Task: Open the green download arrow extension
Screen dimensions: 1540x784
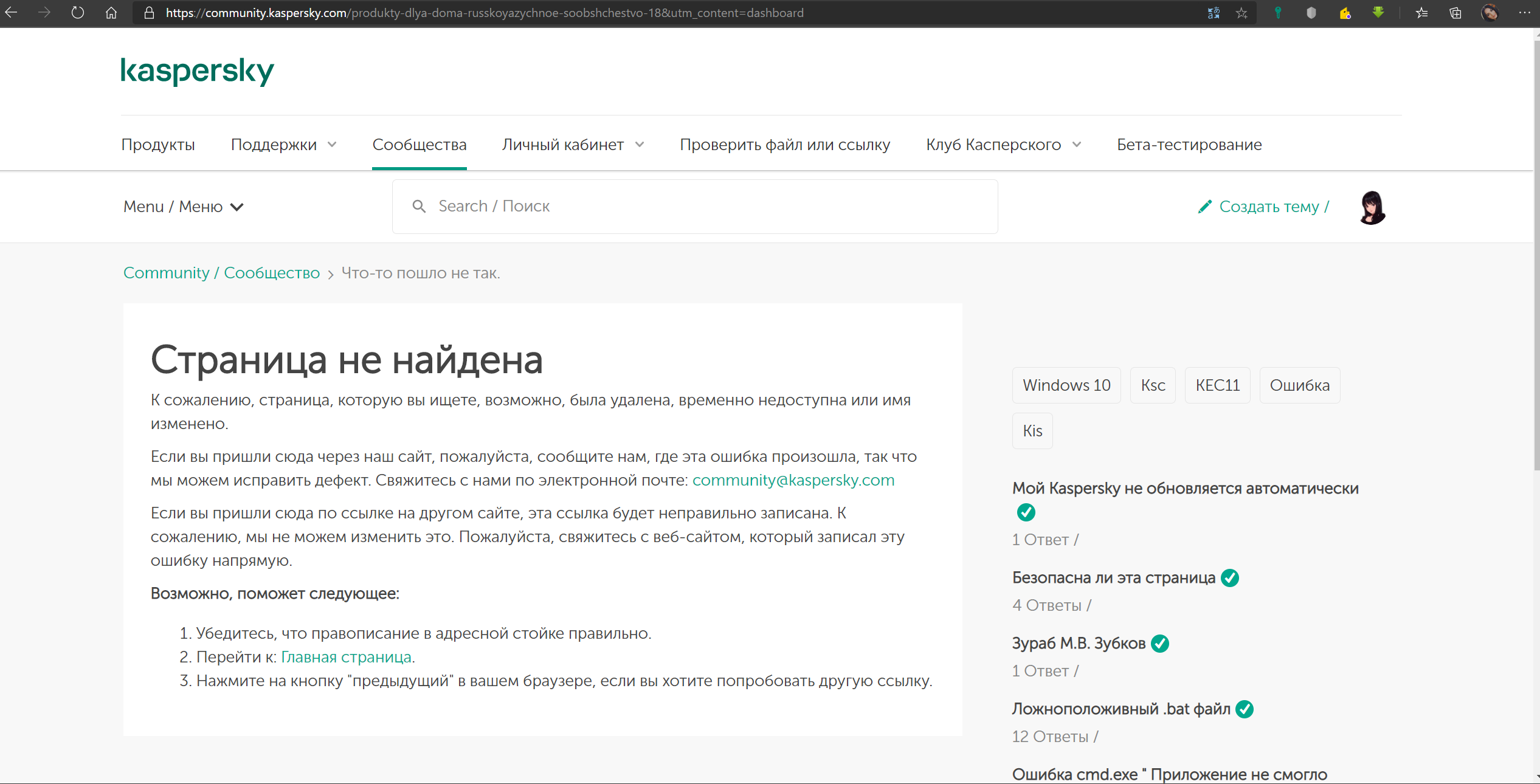Action: [1378, 13]
